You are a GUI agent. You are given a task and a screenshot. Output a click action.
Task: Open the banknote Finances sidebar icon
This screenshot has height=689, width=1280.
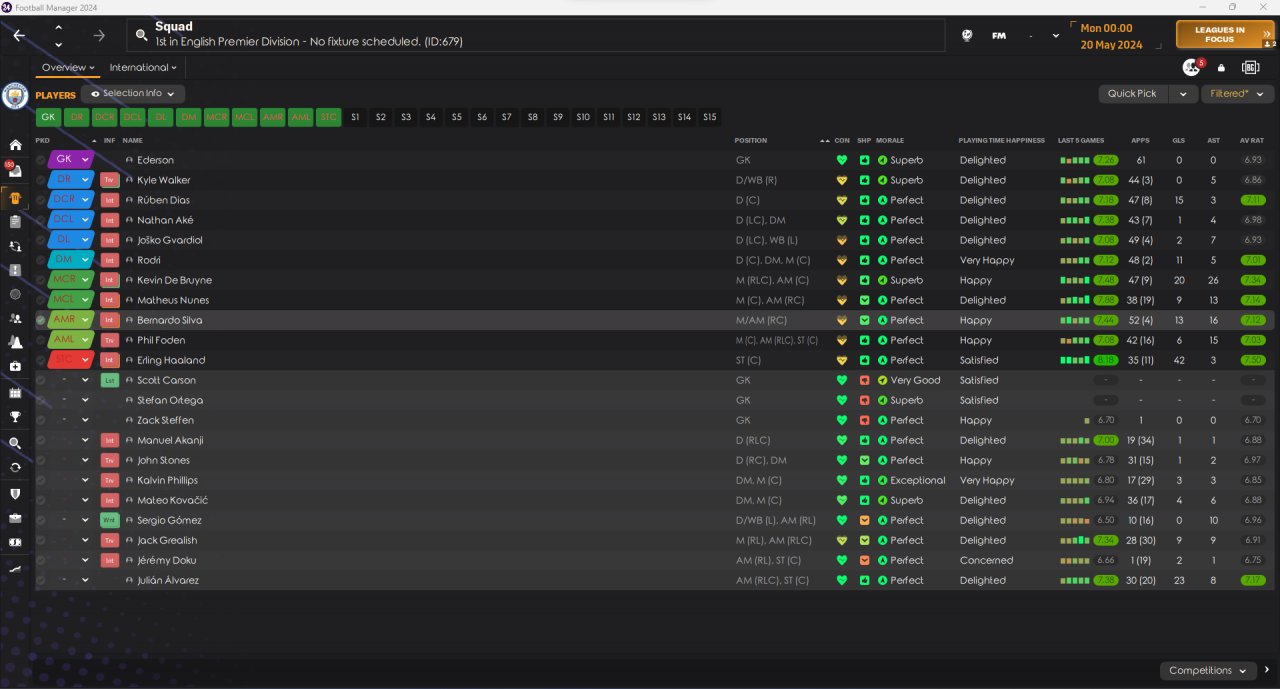15,542
